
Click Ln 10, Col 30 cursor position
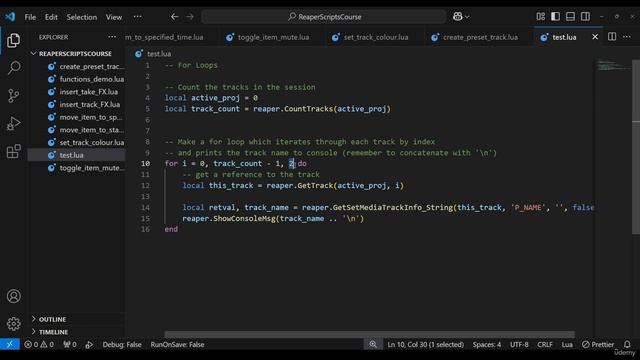coord(426,344)
